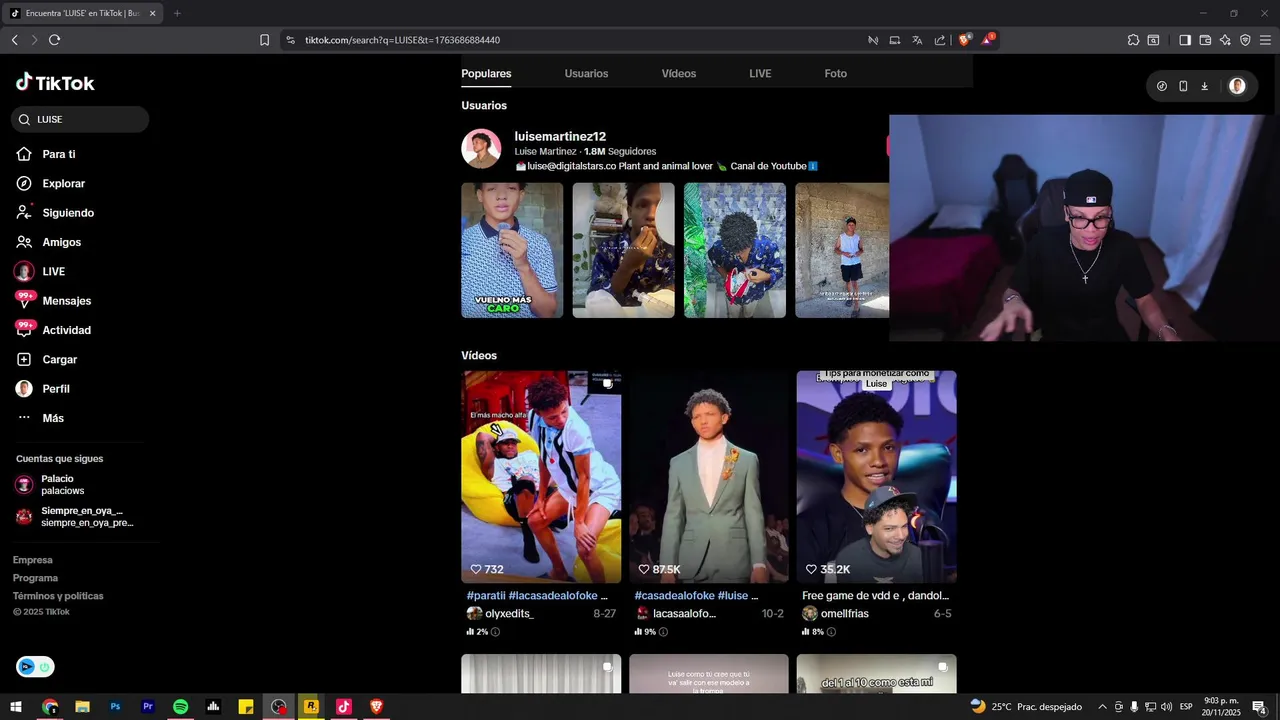1280x720 pixels.
Task: Open the Siguiendo feed
Action: 55,213
